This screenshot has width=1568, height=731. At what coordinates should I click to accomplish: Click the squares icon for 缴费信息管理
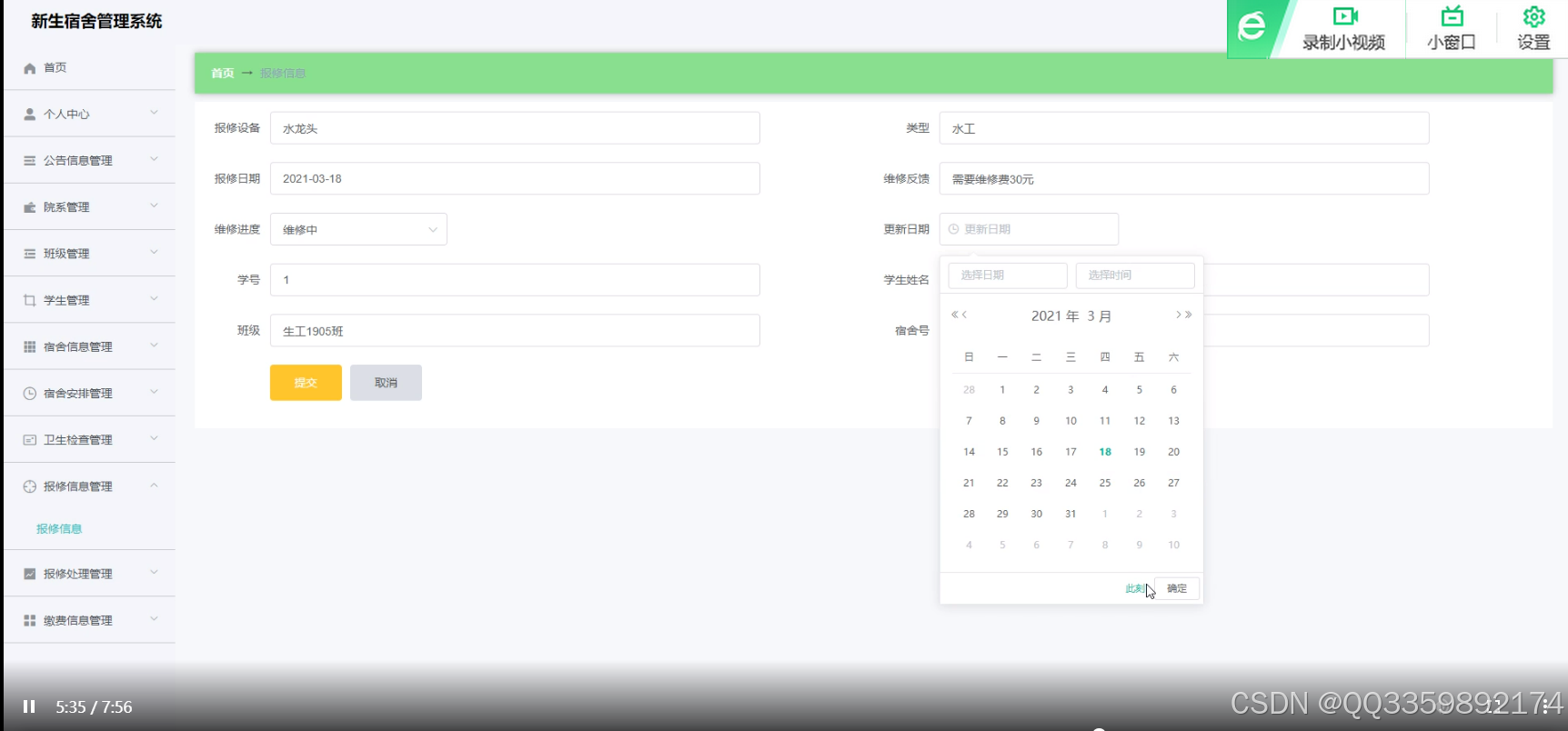coord(30,620)
